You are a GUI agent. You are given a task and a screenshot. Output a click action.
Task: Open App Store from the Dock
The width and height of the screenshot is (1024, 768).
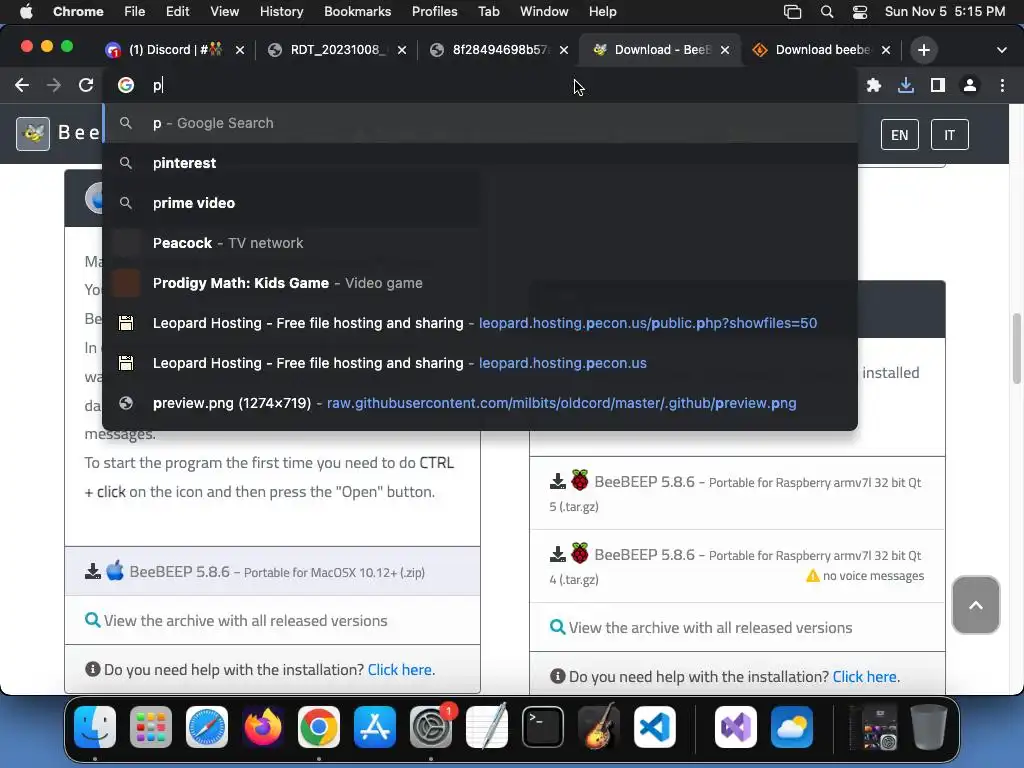(x=375, y=727)
